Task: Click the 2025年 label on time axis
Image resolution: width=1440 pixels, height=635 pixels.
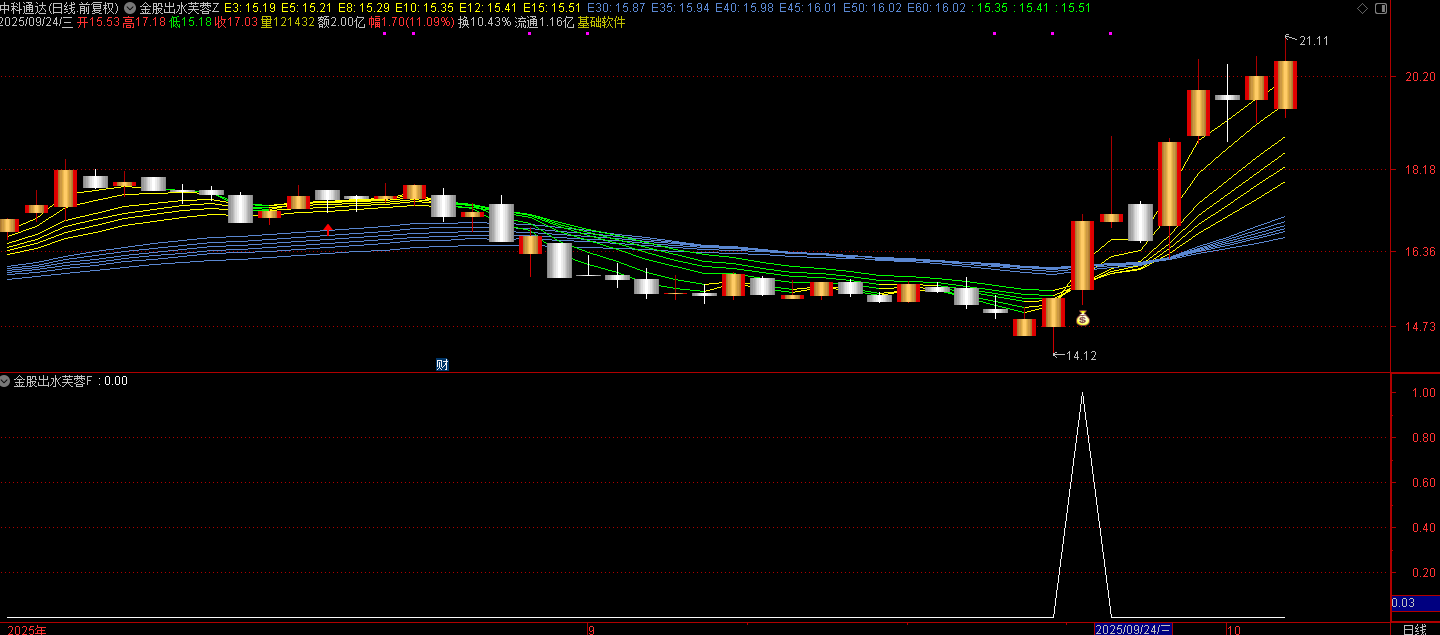Action: coord(26,629)
